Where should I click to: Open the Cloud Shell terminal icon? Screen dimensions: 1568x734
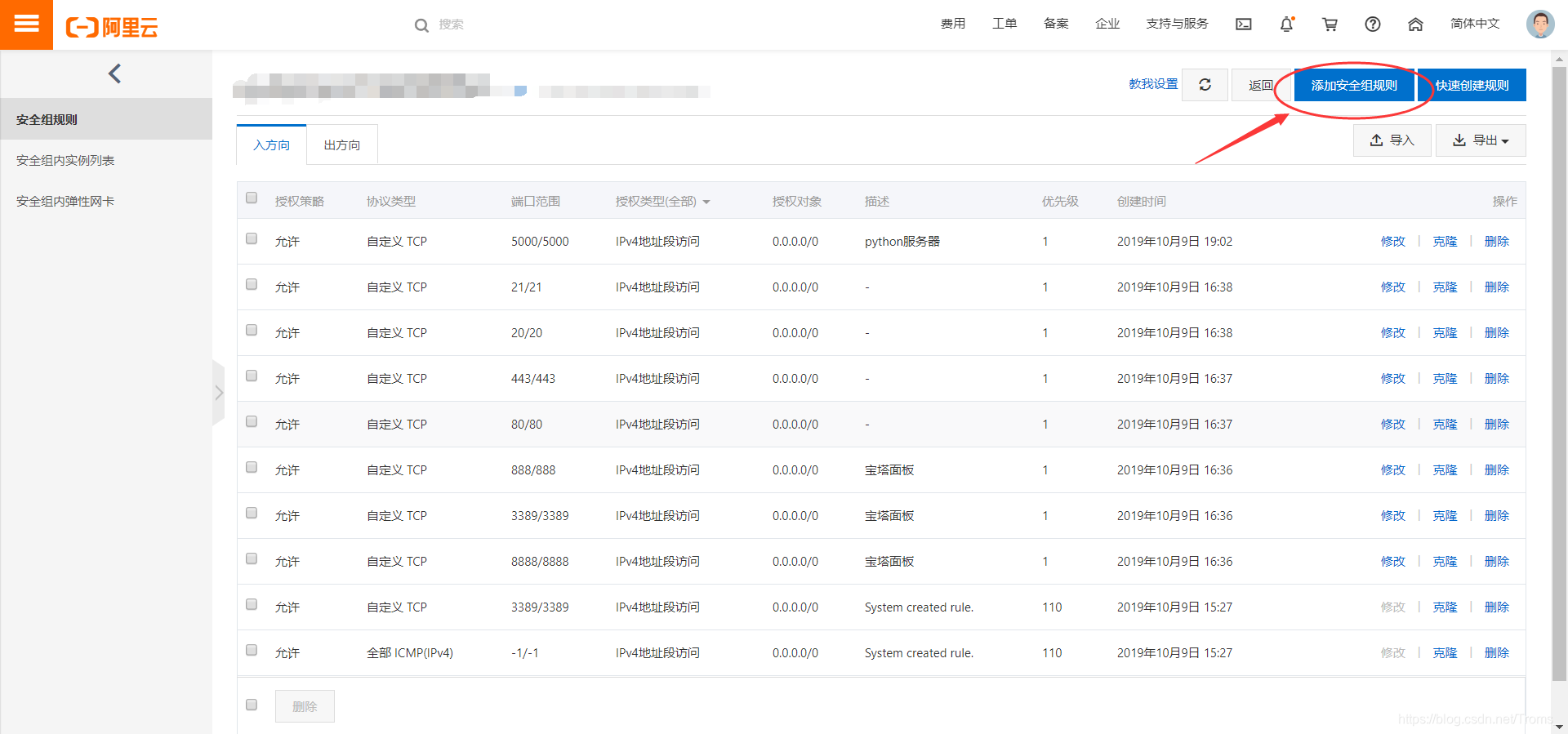1244,24
